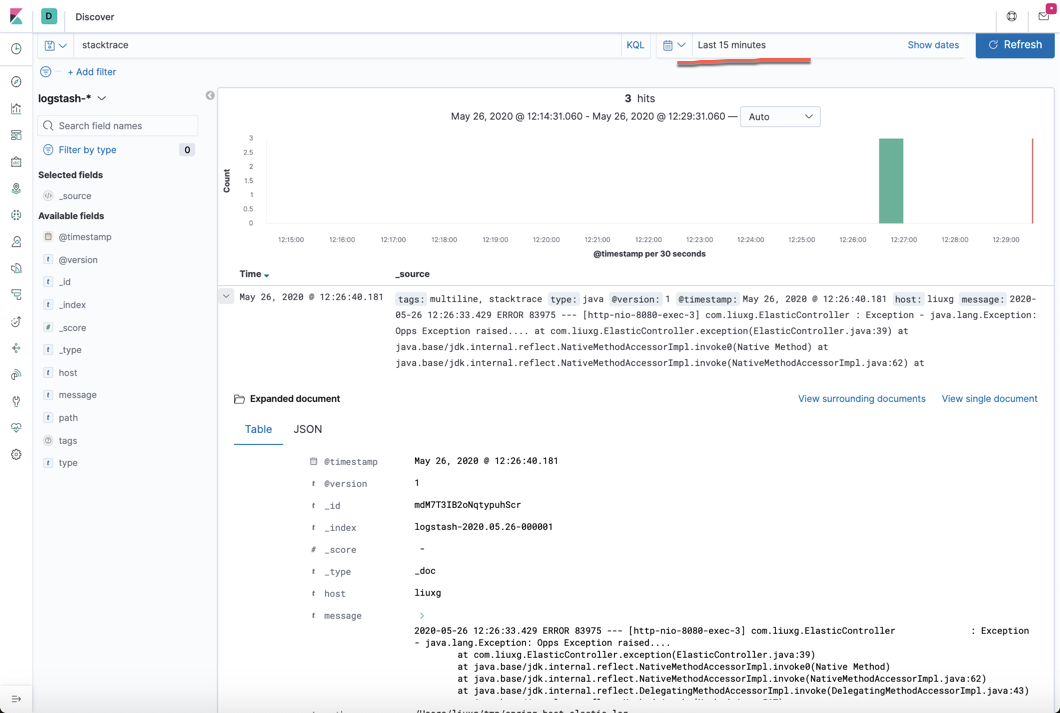Click View surrounding documents link
The width and height of the screenshot is (1060, 713).
(861, 398)
